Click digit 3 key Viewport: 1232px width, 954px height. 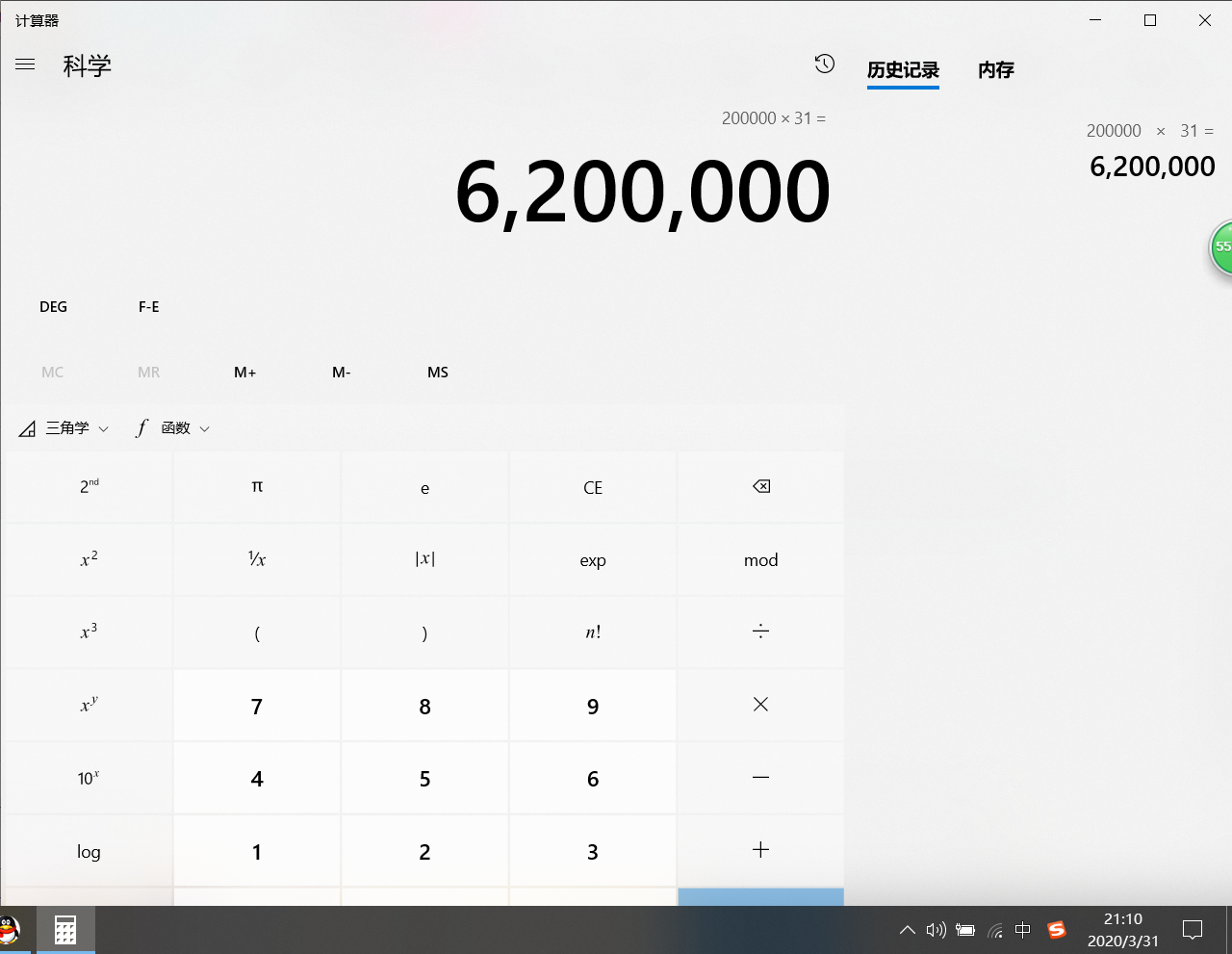pos(593,851)
